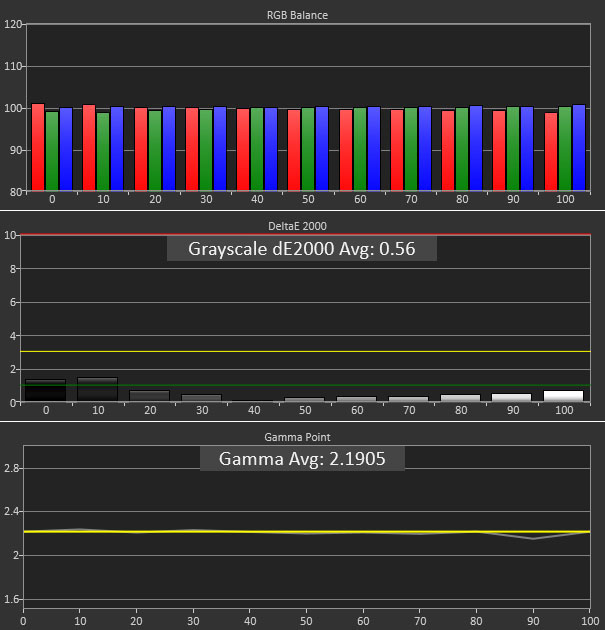This screenshot has width=605, height=630.
Task: Click the 2.4 y-axis label in Gamma chart
Action: pos(11,511)
